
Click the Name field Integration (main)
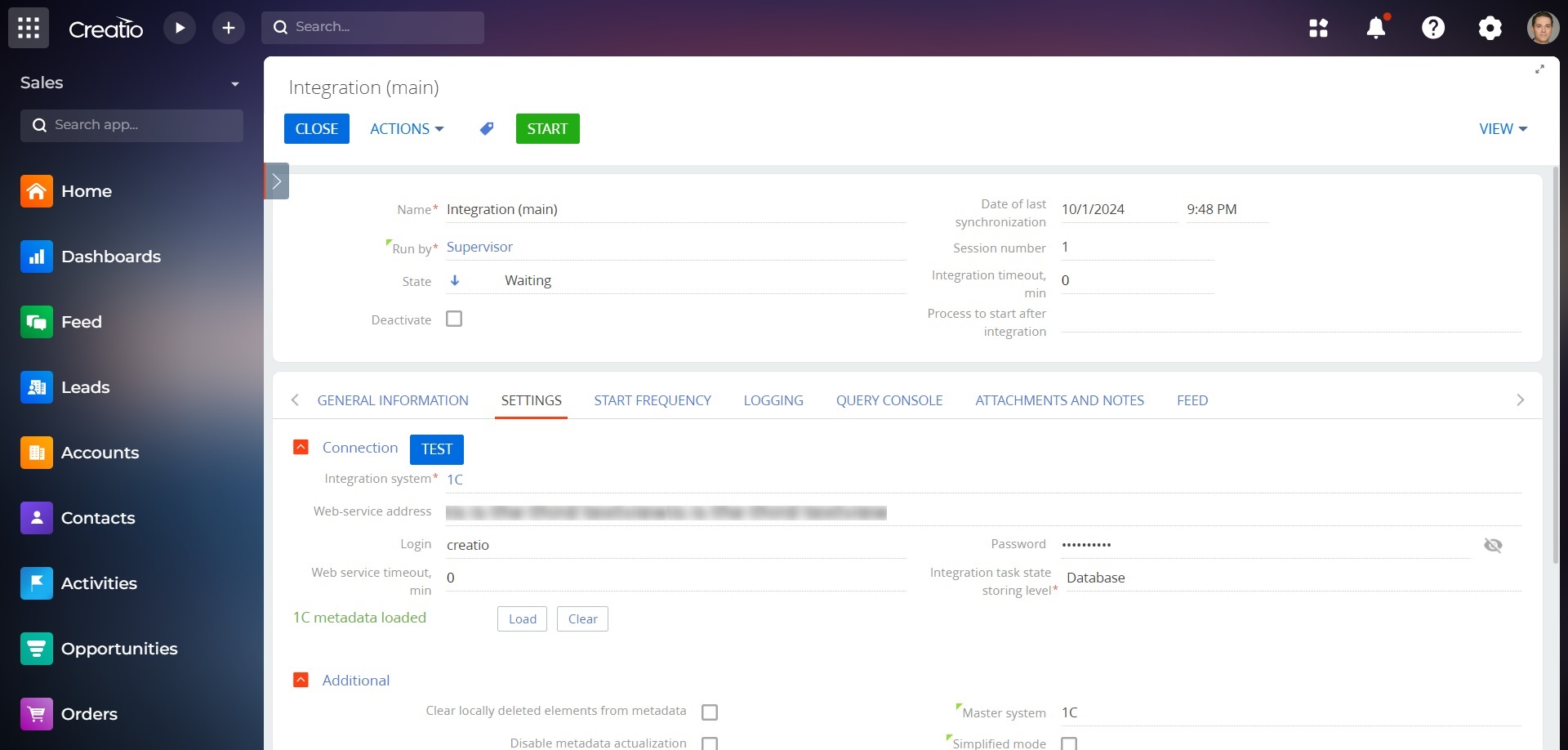point(676,209)
